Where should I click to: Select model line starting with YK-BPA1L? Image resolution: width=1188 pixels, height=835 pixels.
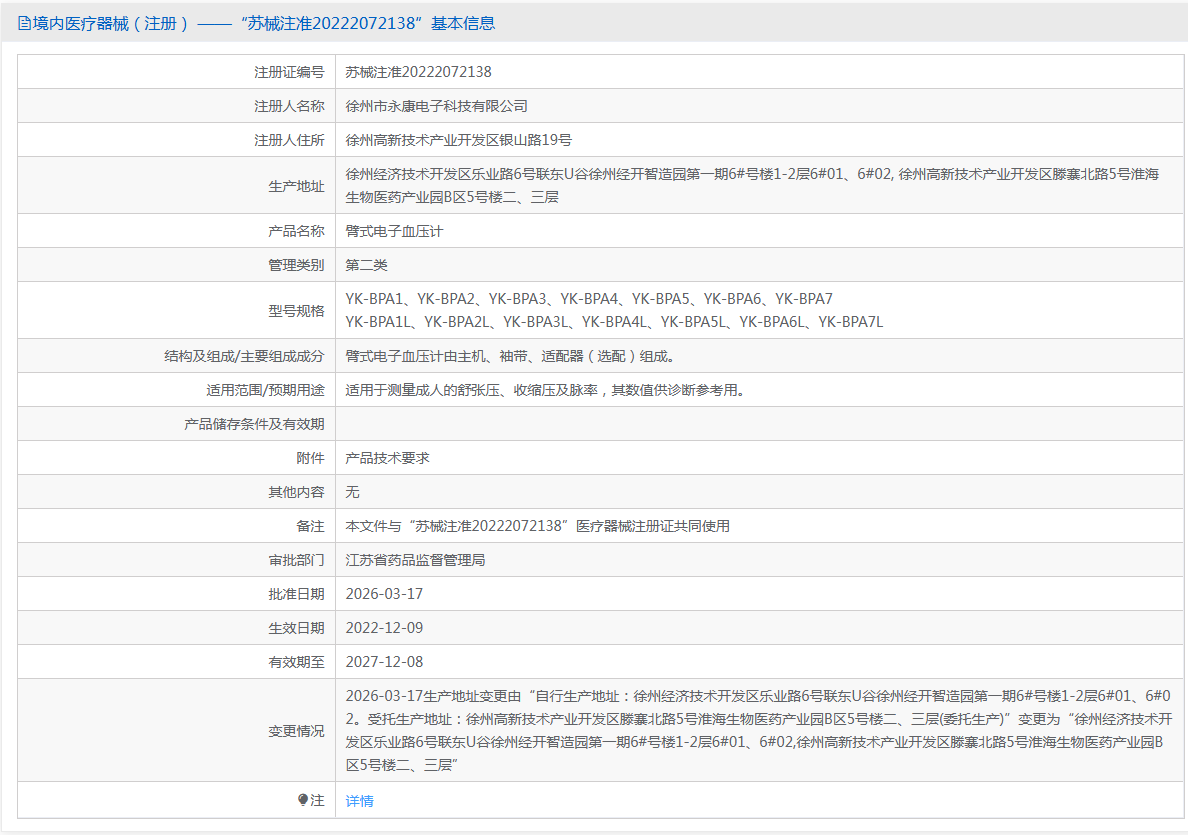point(614,322)
